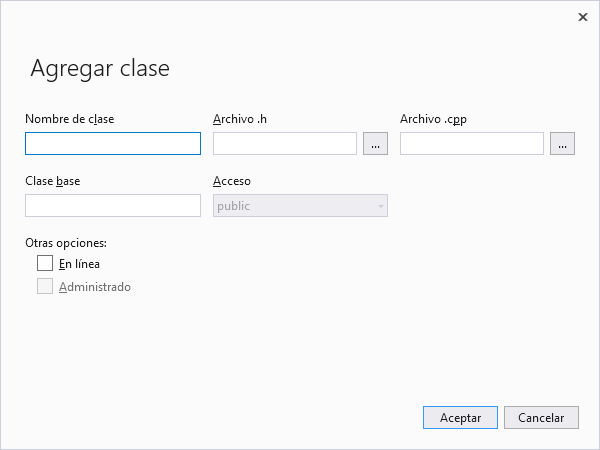Image resolution: width=600 pixels, height=450 pixels.
Task: Click the arrow on the Acceso combo box
Action: tap(380, 206)
